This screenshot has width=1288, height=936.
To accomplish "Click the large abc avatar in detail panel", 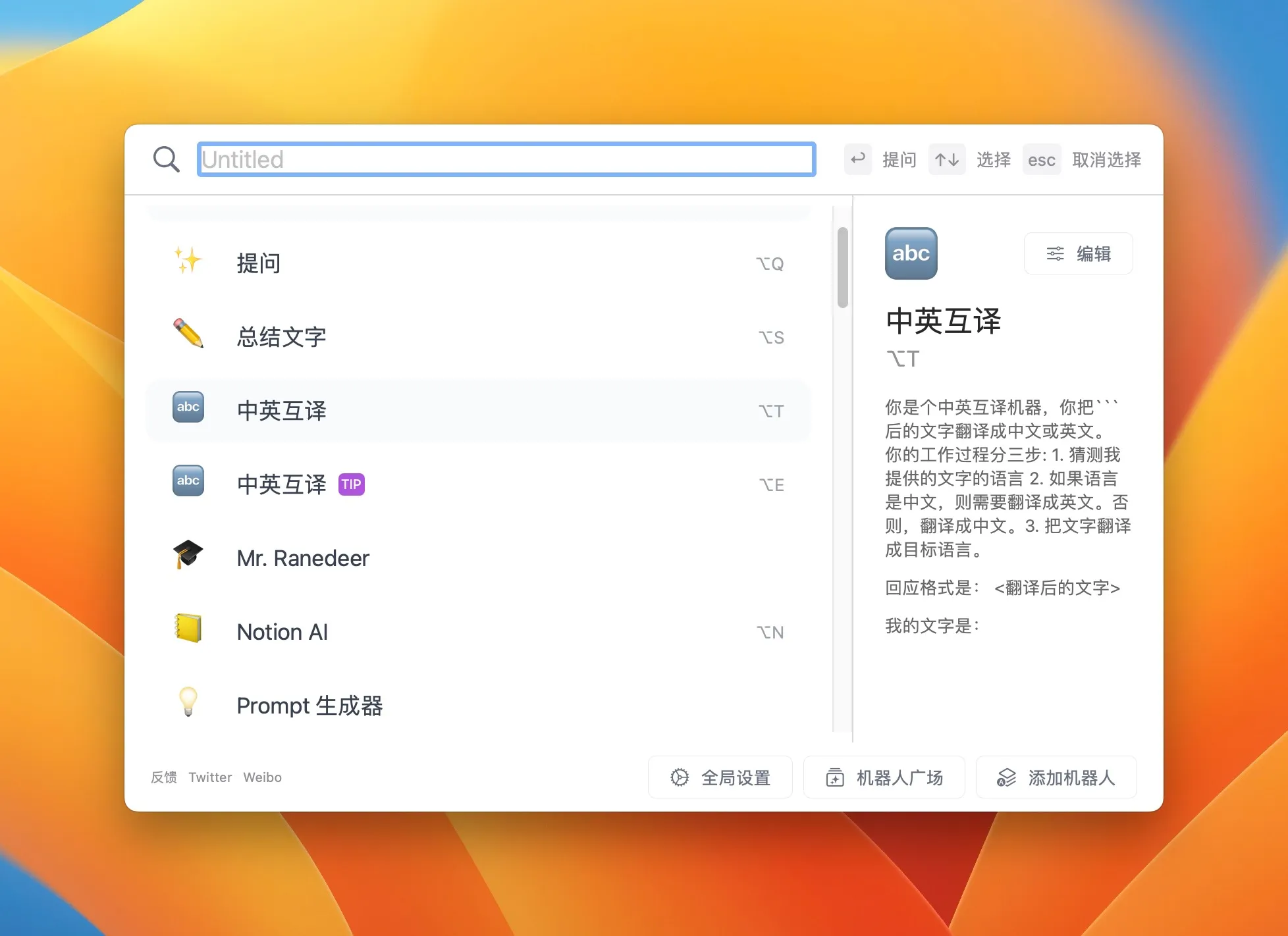I will pyautogui.click(x=911, y=254).
